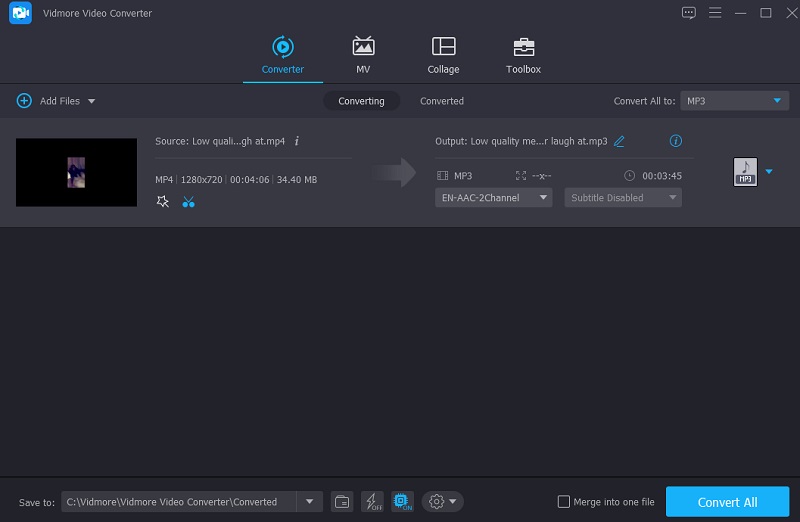Click the video thumbnail preview
800x522 pixels.
(77, 172)
